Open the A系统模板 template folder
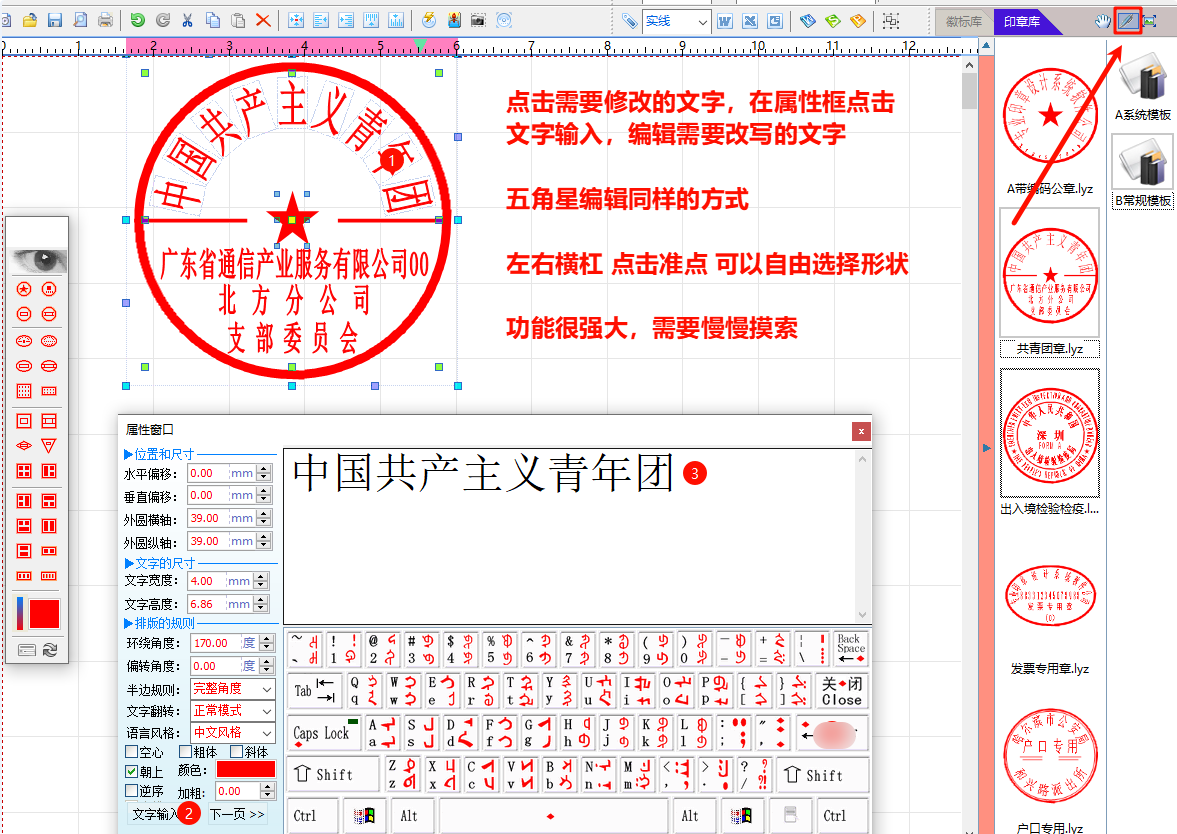The image size is (1177, 834). [x=1142, y=85]
